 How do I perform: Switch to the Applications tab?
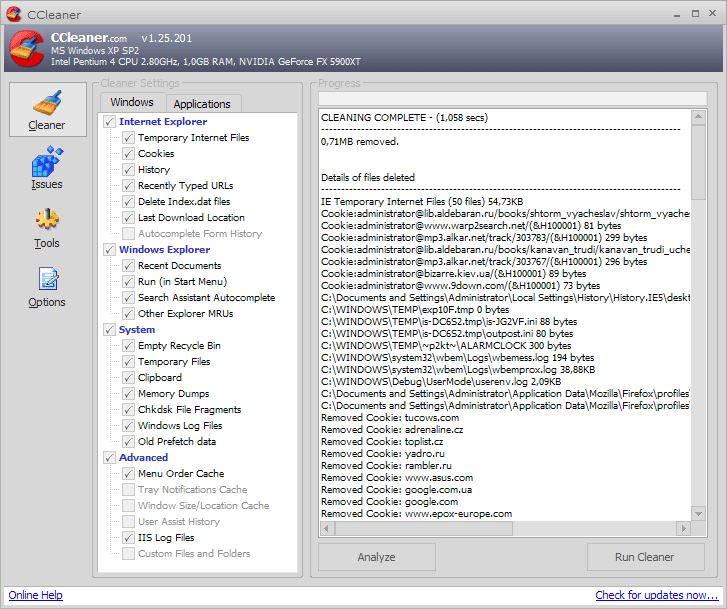(202, 104)
